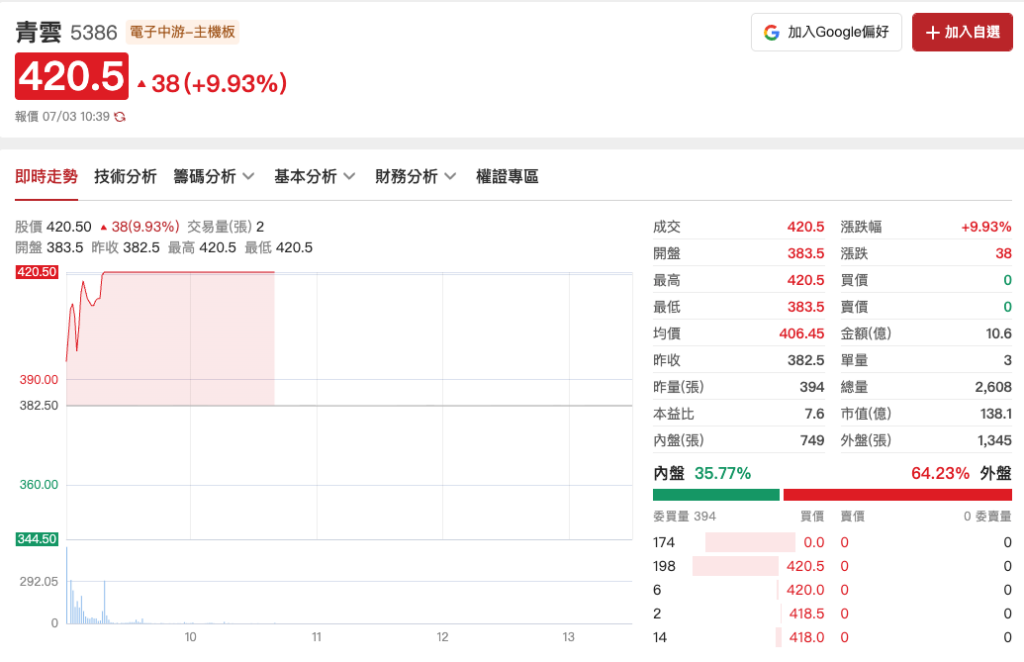Click the bid volume 198 bar

pyautogui.click(x=735, y=566)
